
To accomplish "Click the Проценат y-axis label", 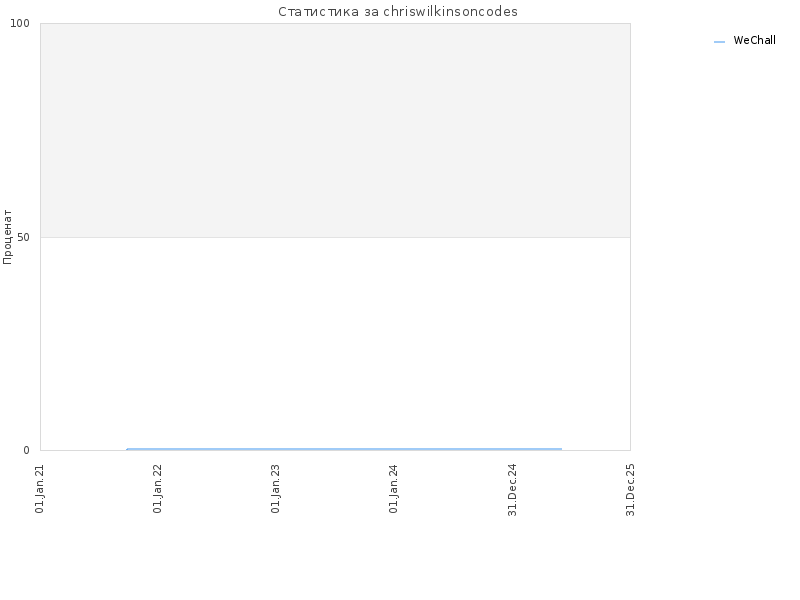I will point(7,237).
